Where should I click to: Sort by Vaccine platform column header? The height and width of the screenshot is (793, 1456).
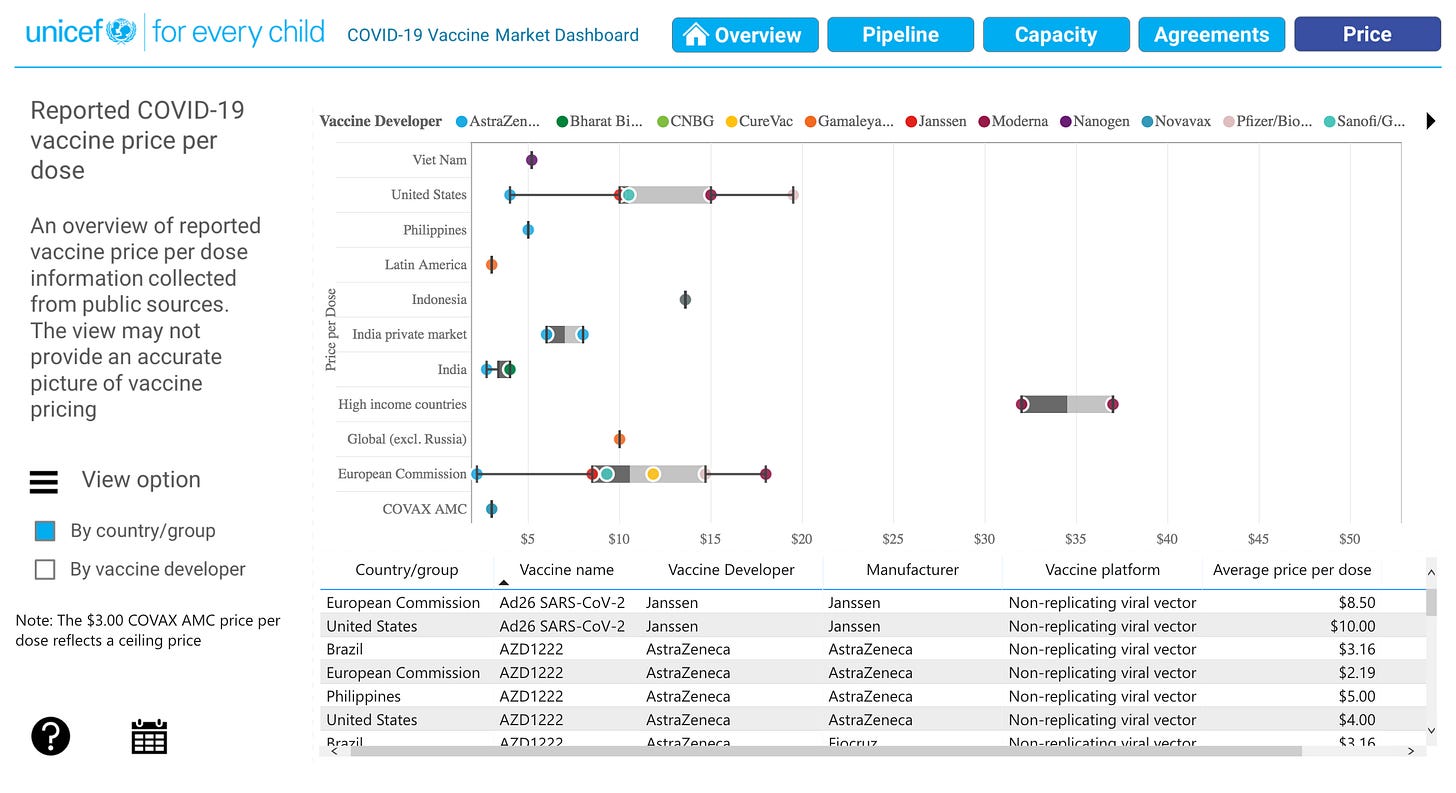(x=1102, y=570)
